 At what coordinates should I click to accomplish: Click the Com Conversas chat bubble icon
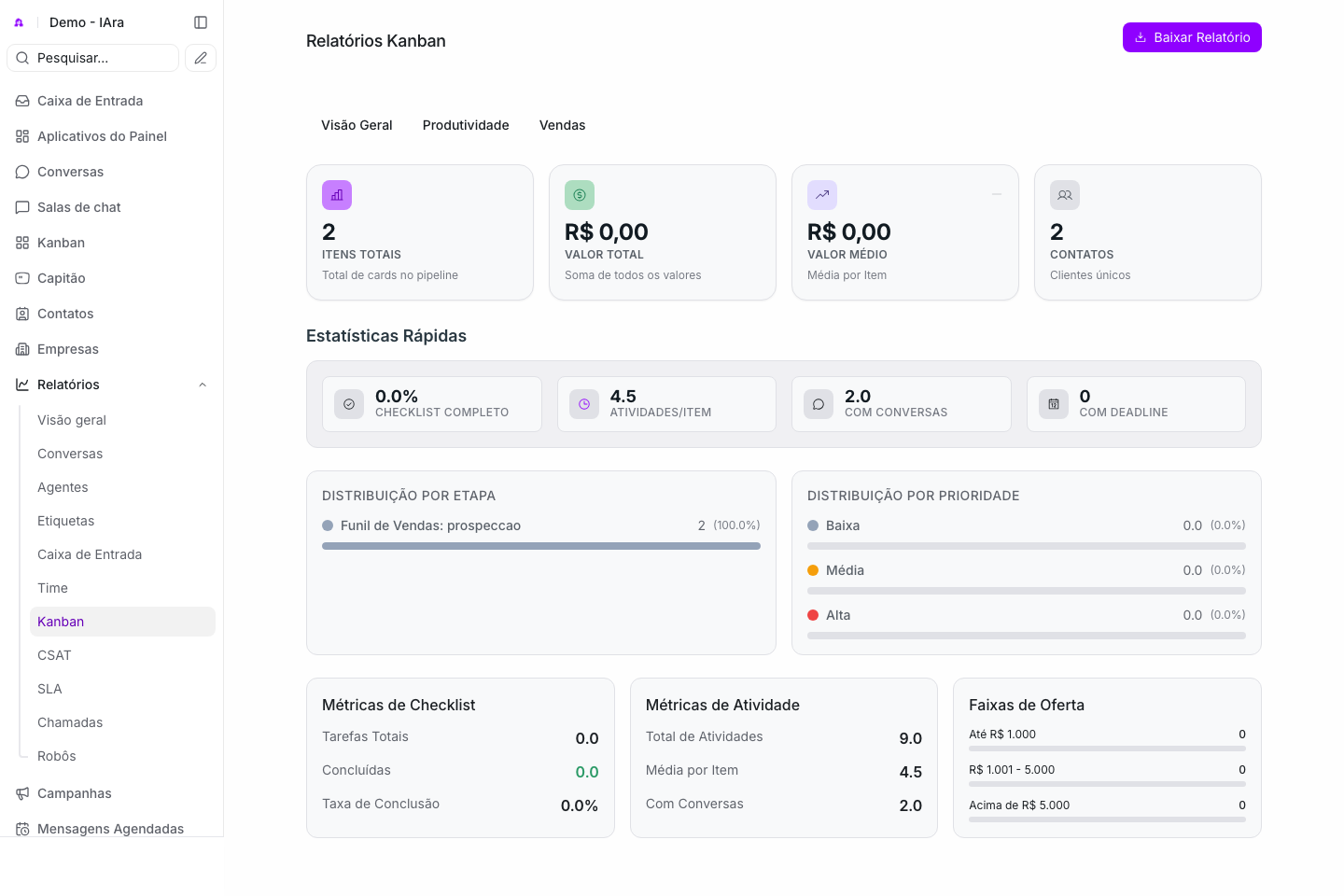(819, 404)
